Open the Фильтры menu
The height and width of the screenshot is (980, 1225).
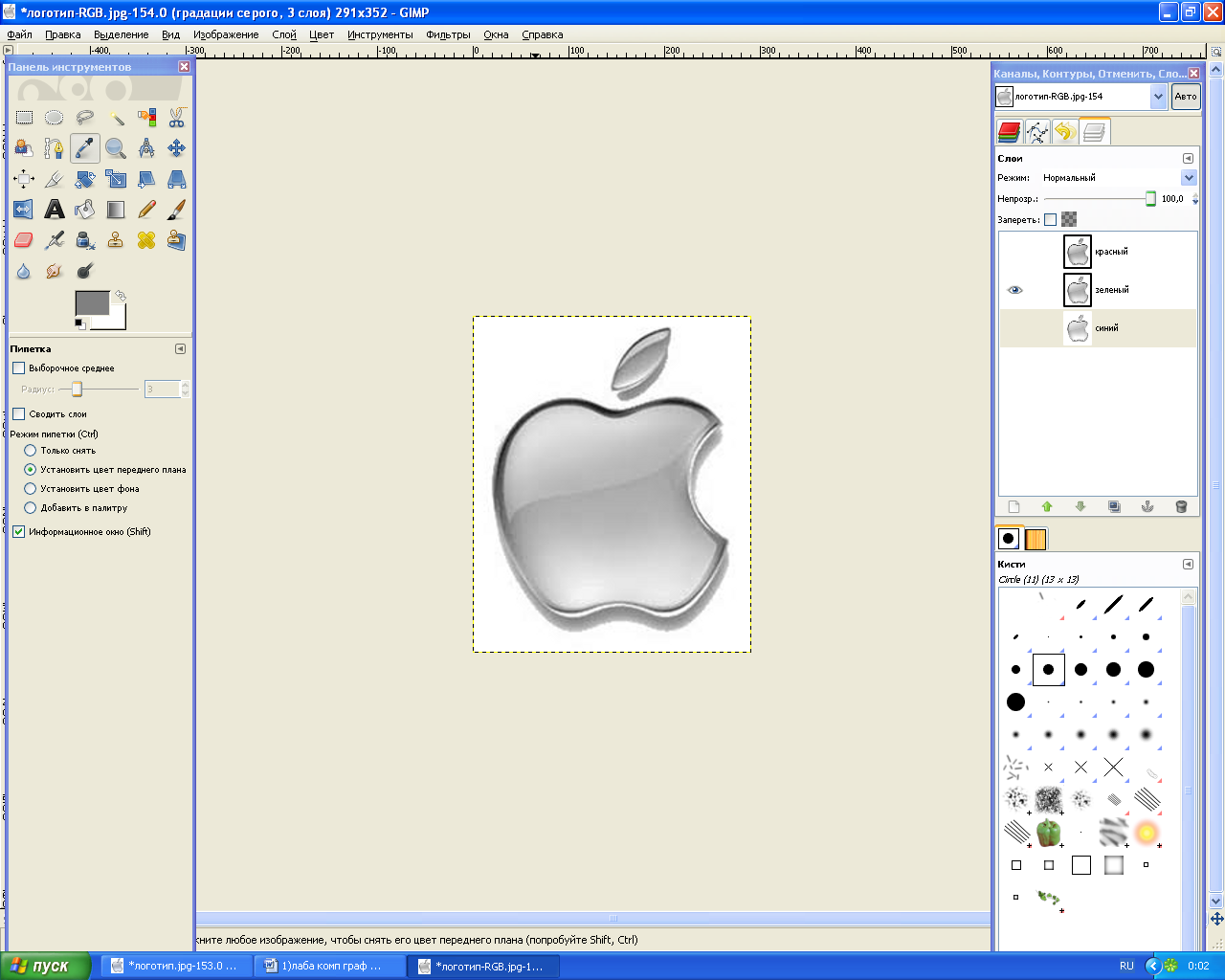[x=449, y=34]
